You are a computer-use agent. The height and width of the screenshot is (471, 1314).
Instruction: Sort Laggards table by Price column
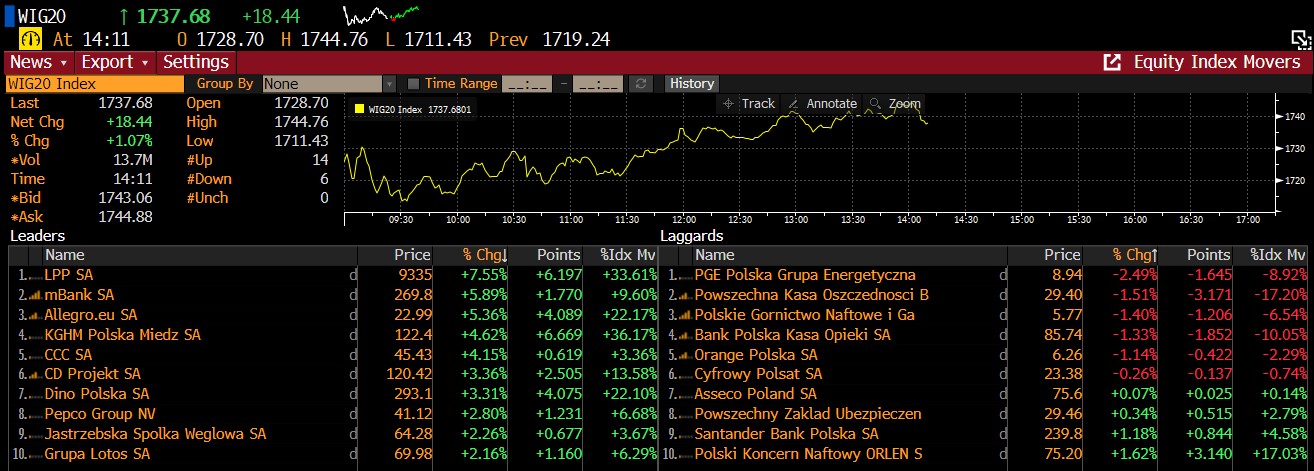(1047, 255)
